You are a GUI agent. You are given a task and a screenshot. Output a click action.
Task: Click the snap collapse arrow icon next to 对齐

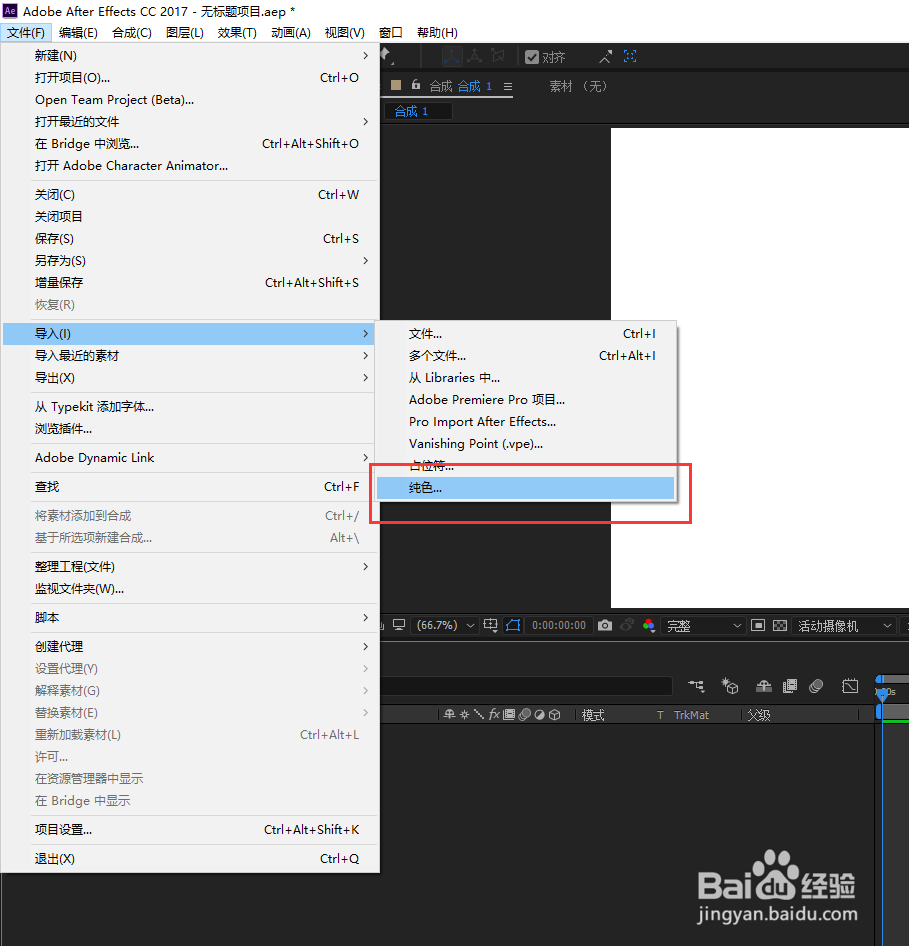click(x=605, y=57)
